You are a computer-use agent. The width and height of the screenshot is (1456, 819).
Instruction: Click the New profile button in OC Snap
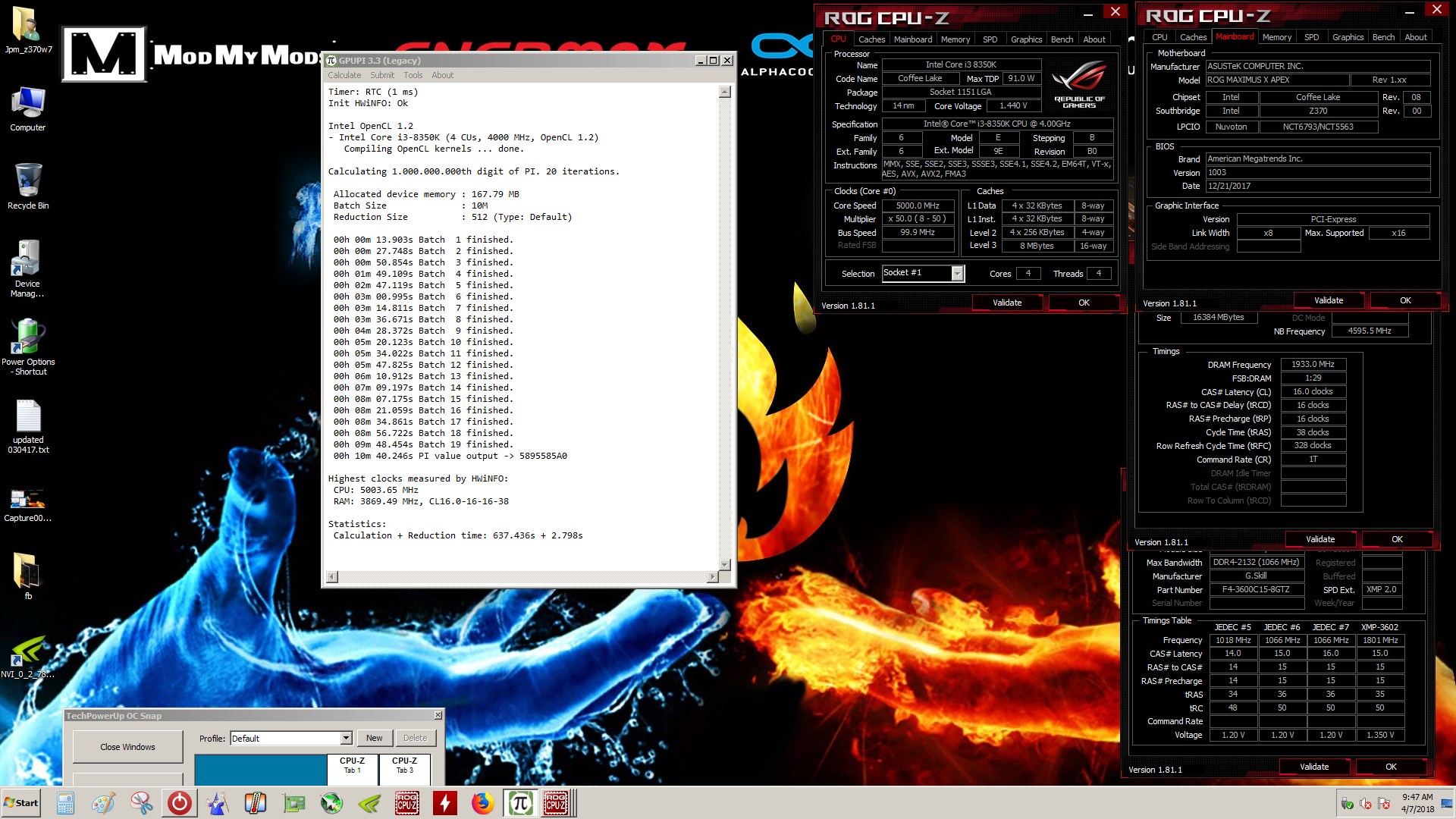point(375,738)
